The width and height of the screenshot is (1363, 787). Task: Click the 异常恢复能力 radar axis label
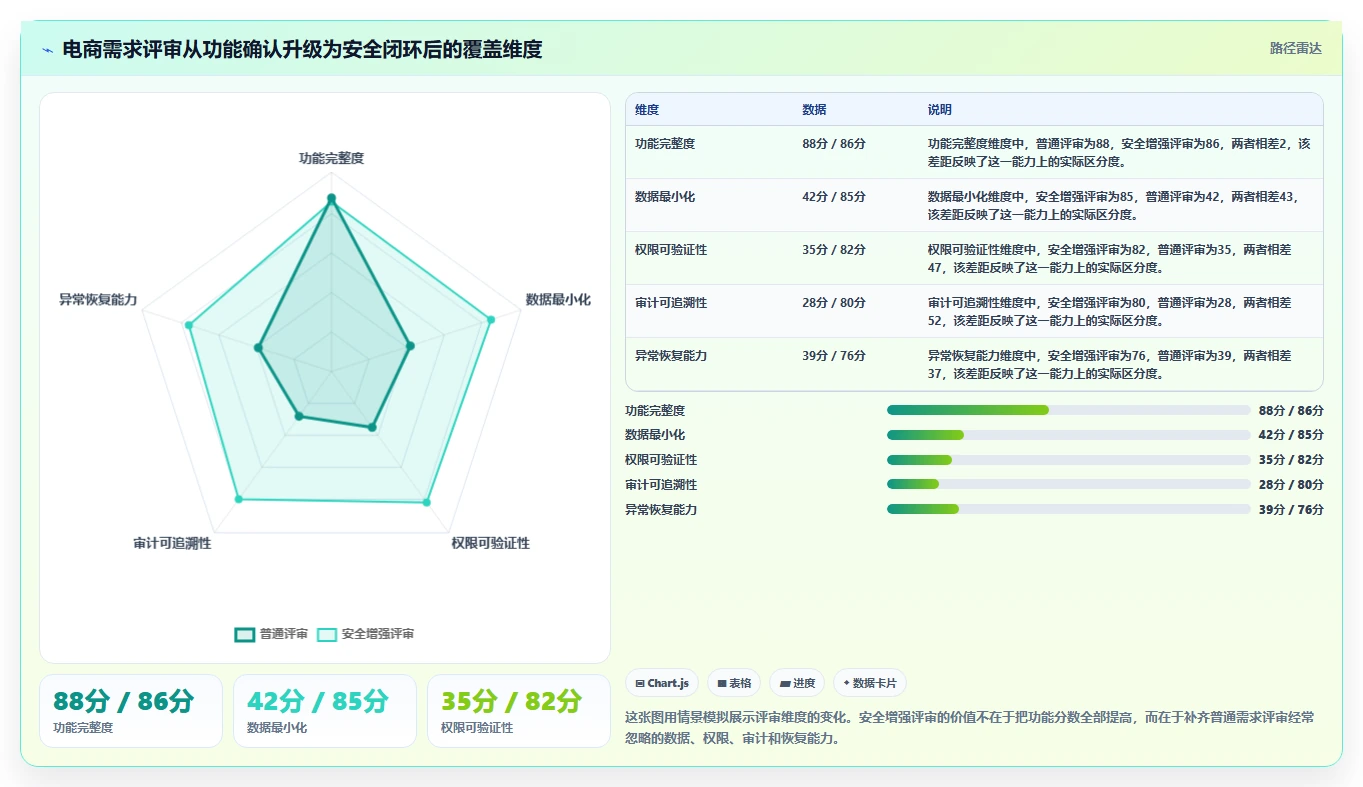point(98,300)
